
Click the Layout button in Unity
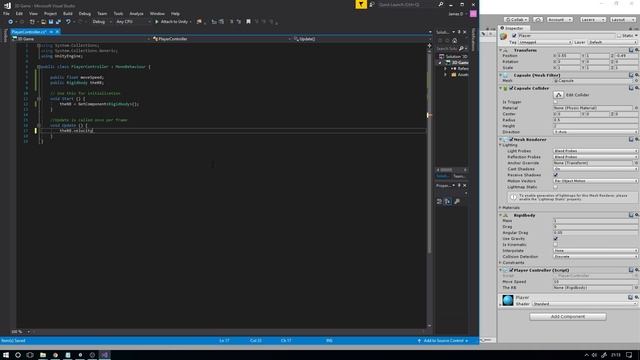[622, 20]
